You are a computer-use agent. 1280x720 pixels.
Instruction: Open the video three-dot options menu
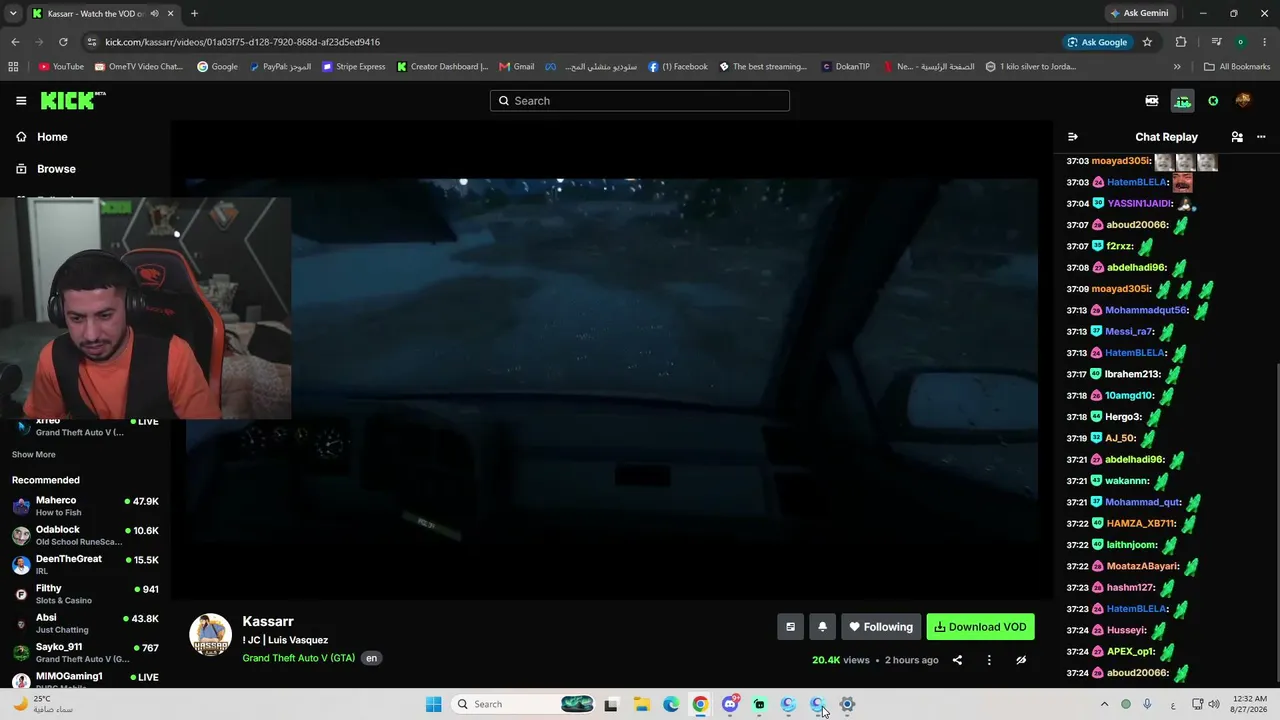tap(989, 660)
